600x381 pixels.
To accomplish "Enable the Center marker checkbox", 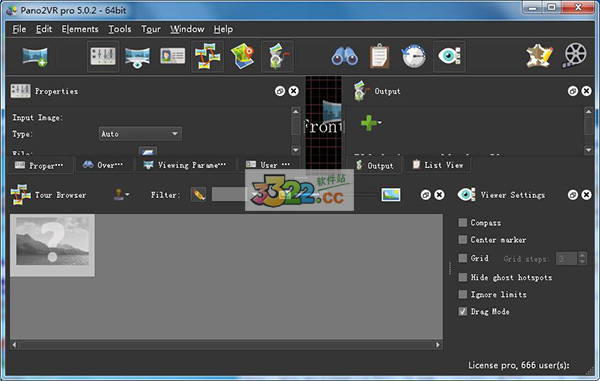I will pos(463,239).
